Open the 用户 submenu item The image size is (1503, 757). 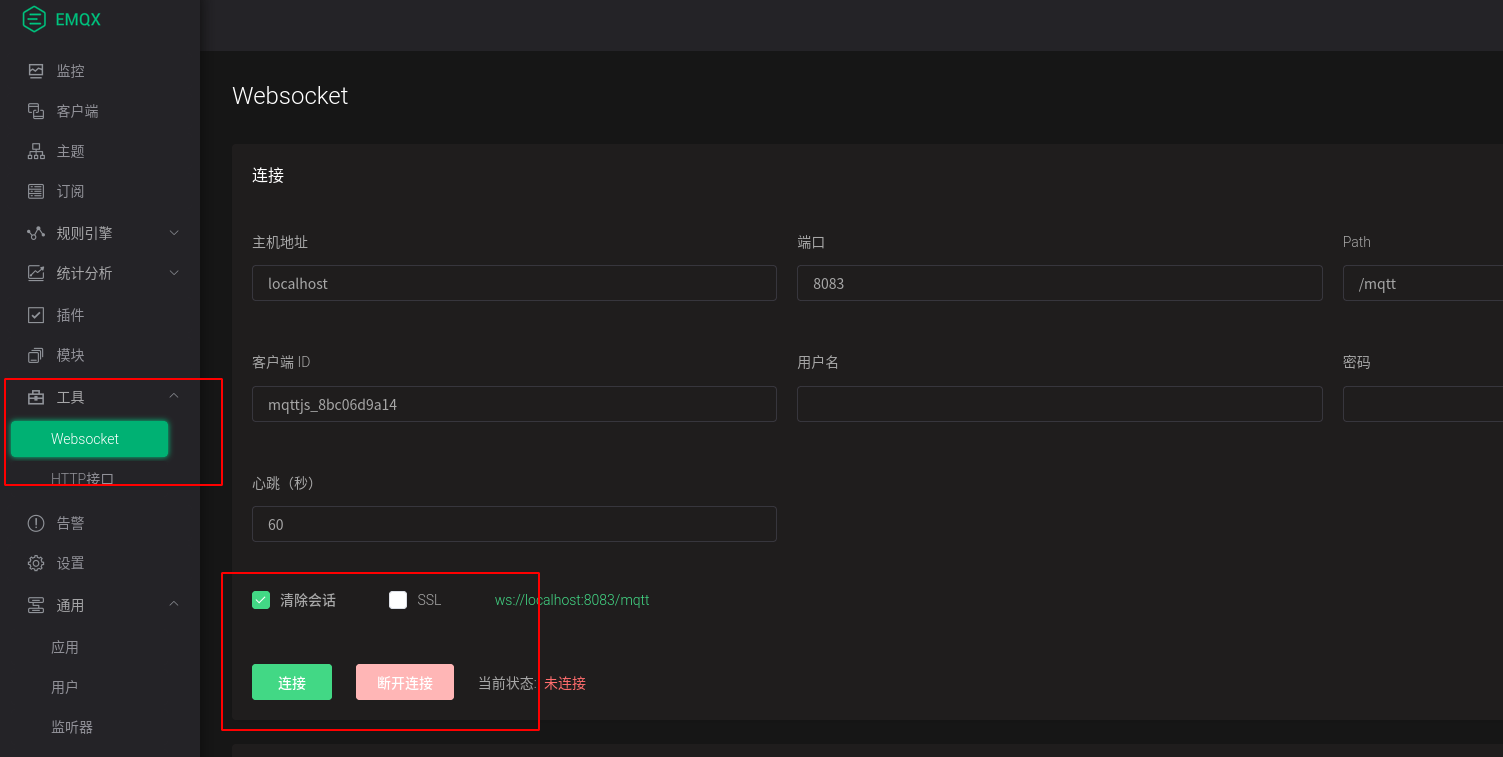pos(65,687)
